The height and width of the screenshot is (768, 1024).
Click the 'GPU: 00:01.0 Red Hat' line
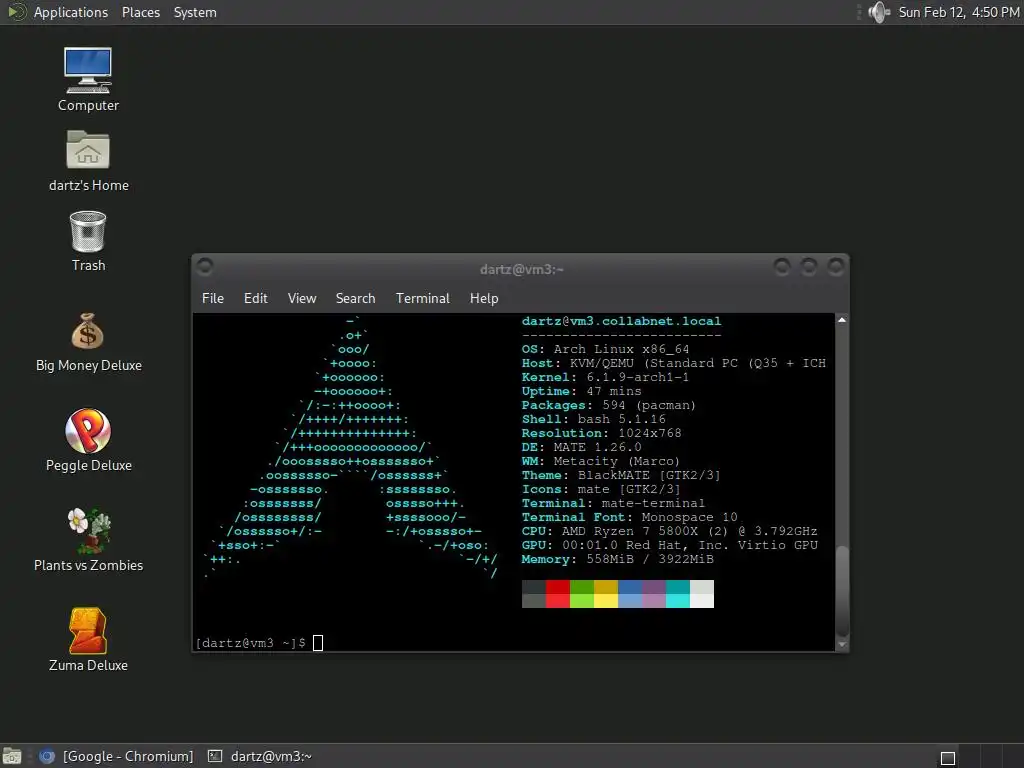point(669,545)
